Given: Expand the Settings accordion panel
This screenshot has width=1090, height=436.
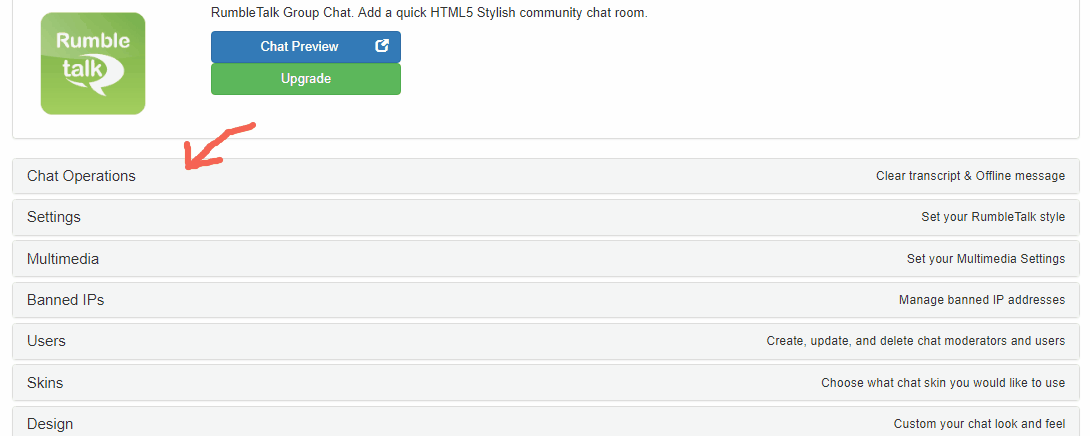Looking at the screenshot, I should [54, 217].
